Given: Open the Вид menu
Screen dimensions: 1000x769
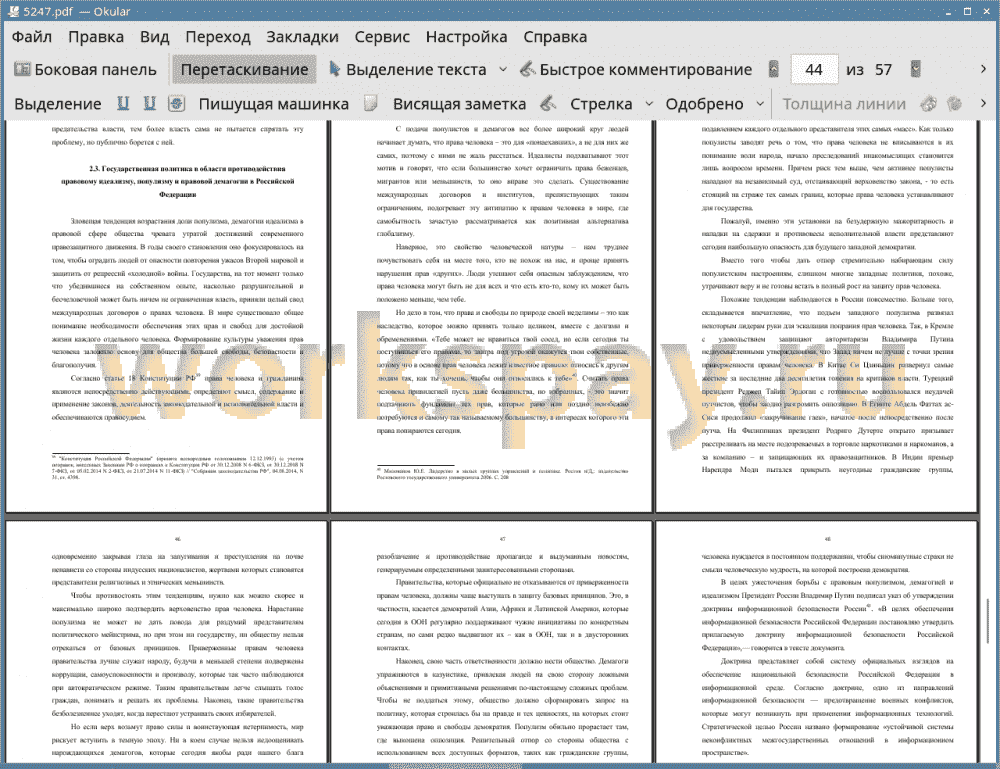Looking at the screenshot, I should click(x=154, y=37).
